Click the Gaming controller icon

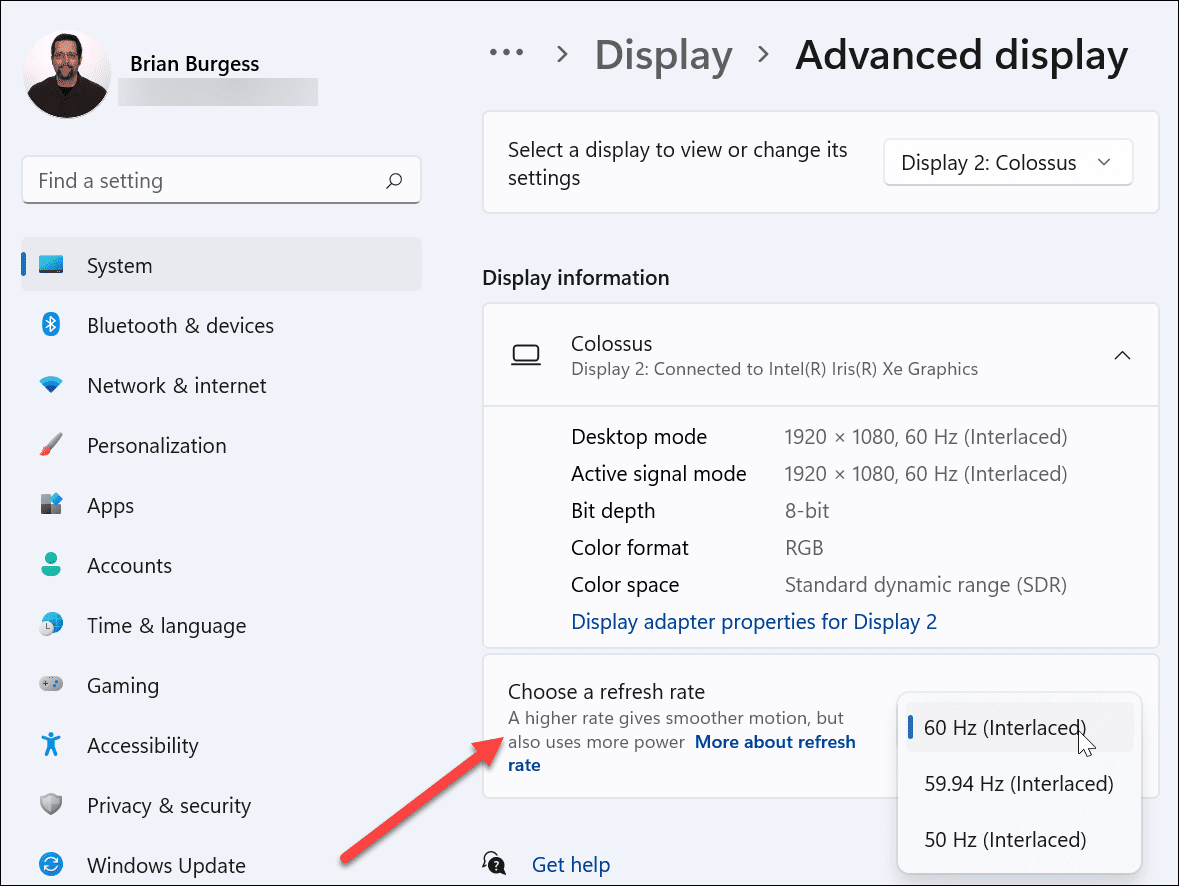[x=50, y=684]
